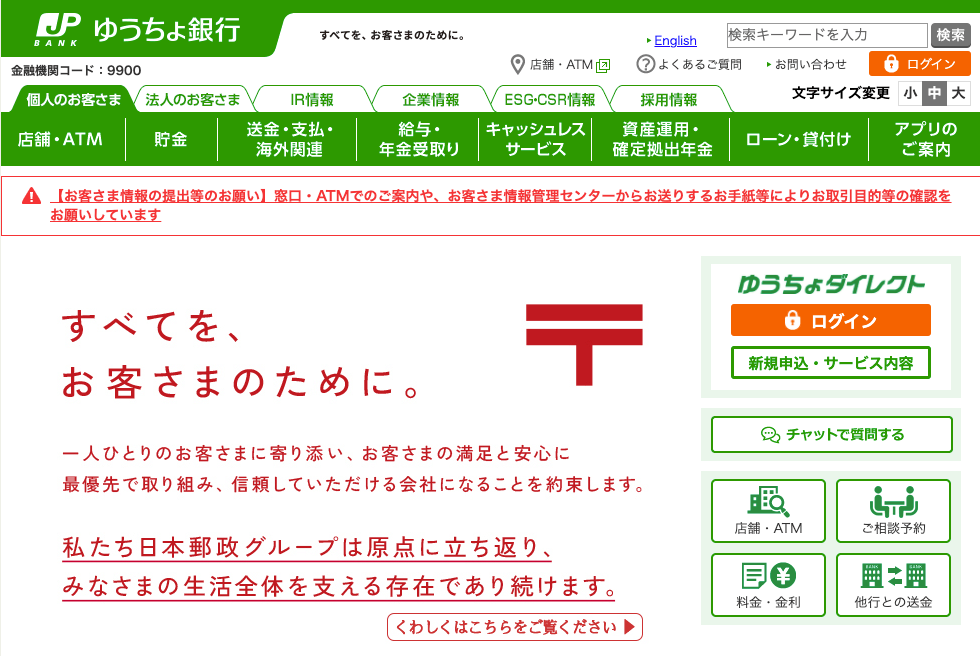Click the 検索 search button
This screenshot has height=656, width=980.
coord(950,35)
